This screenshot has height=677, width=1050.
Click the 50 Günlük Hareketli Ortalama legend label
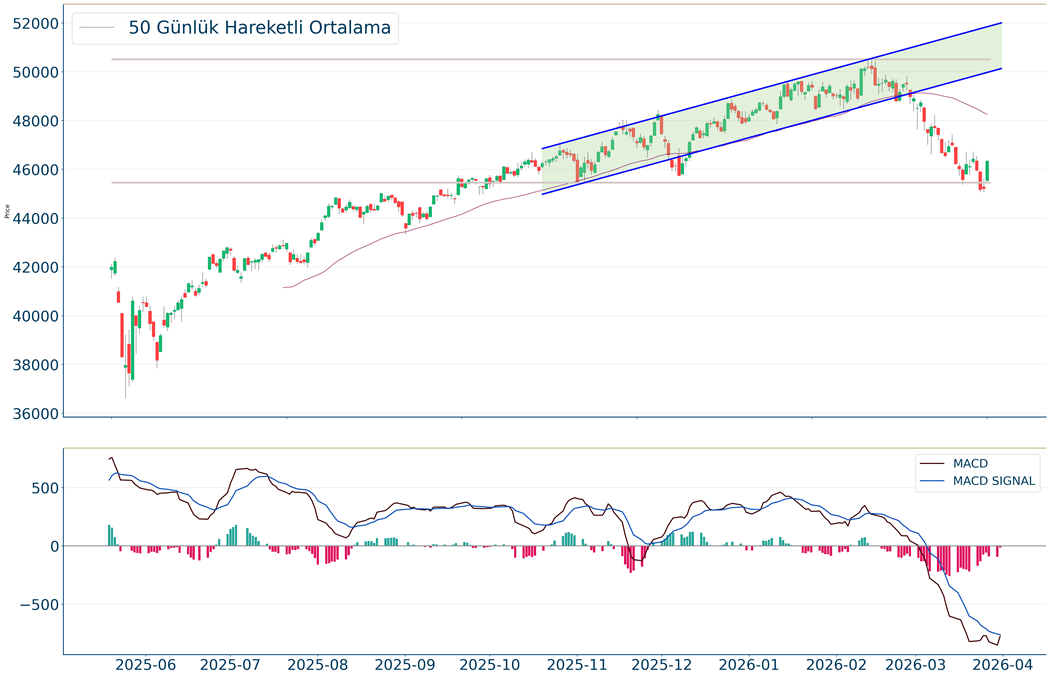259,28
